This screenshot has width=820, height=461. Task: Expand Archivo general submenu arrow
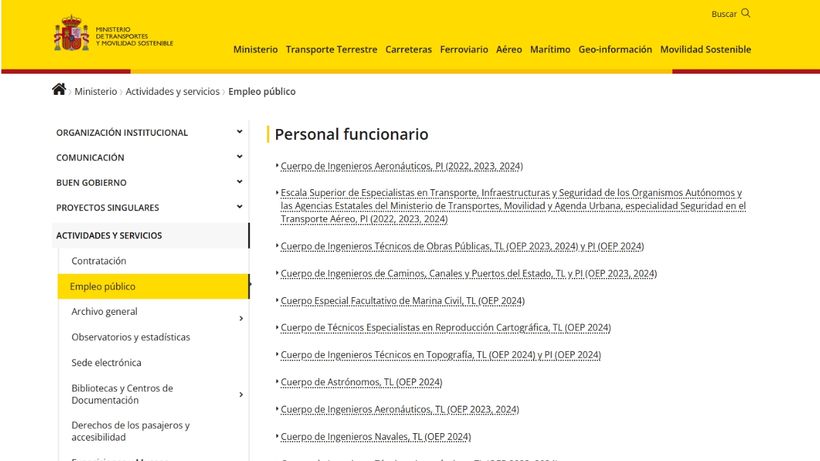241,318
